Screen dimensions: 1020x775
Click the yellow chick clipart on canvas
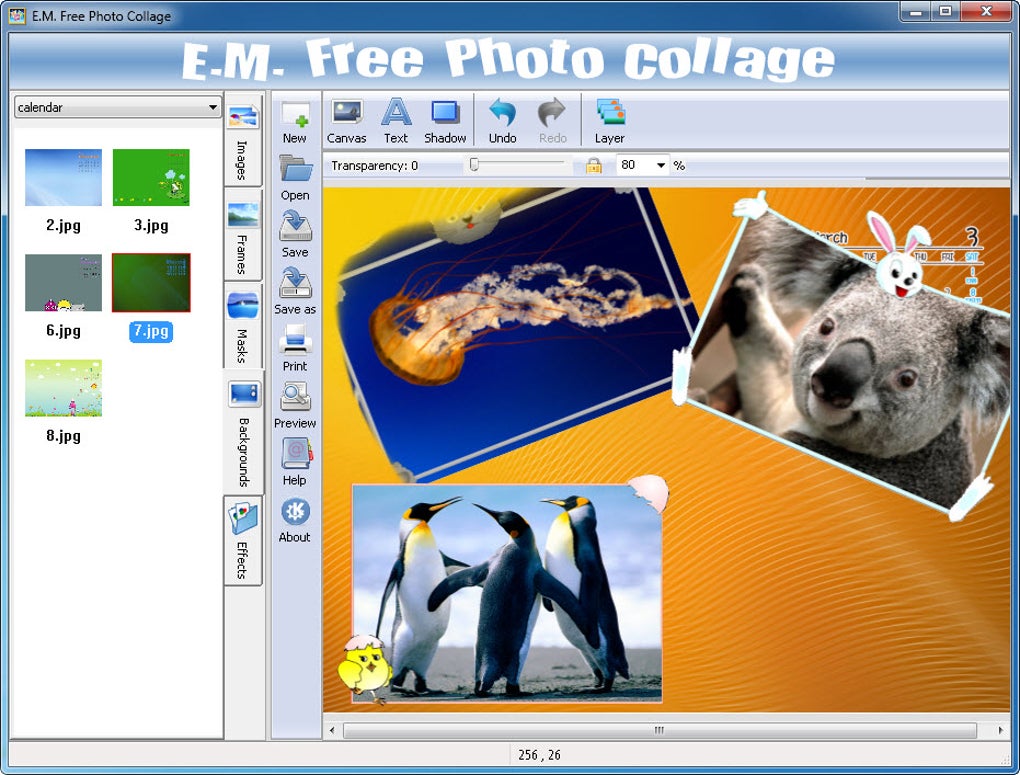(365, 669)
